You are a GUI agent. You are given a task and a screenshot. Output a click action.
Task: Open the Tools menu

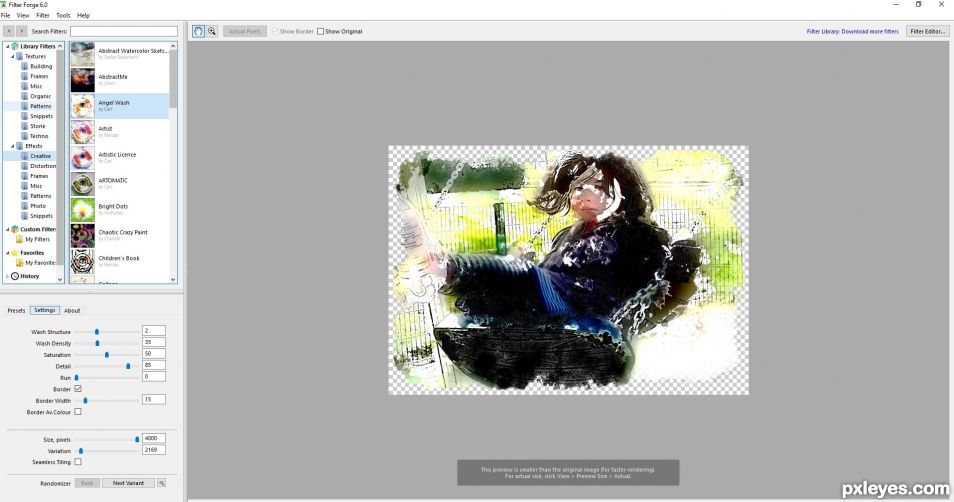point(63,15)
